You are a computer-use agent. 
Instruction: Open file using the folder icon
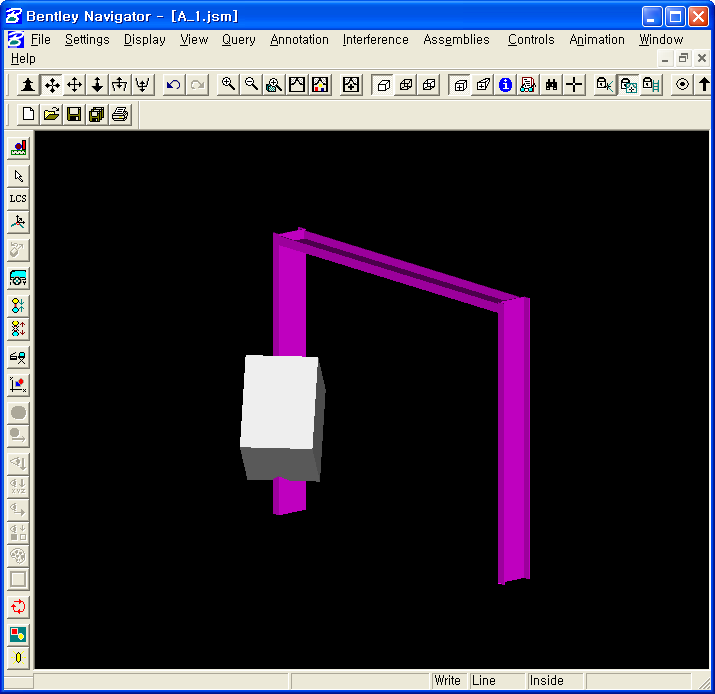[52, 115]
